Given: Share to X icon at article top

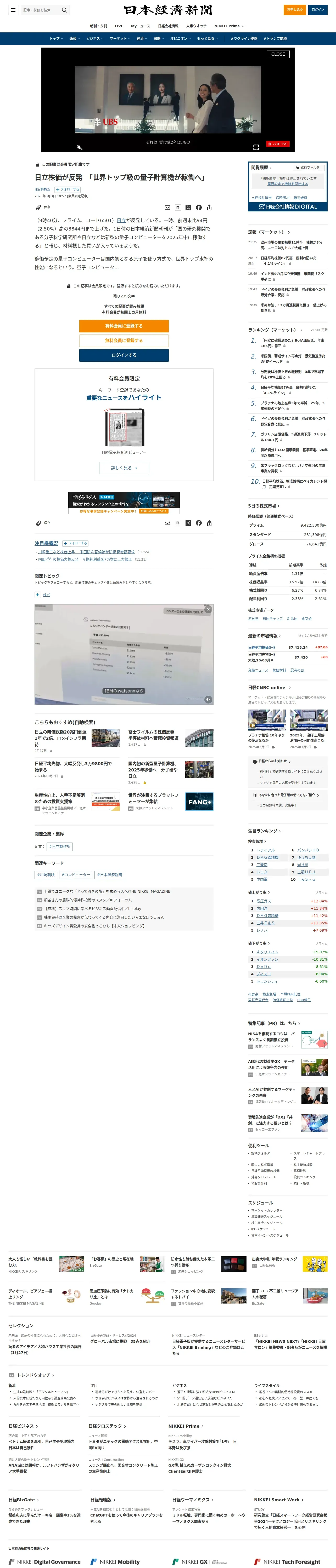Looking at the screenshot, I should 188,207.
